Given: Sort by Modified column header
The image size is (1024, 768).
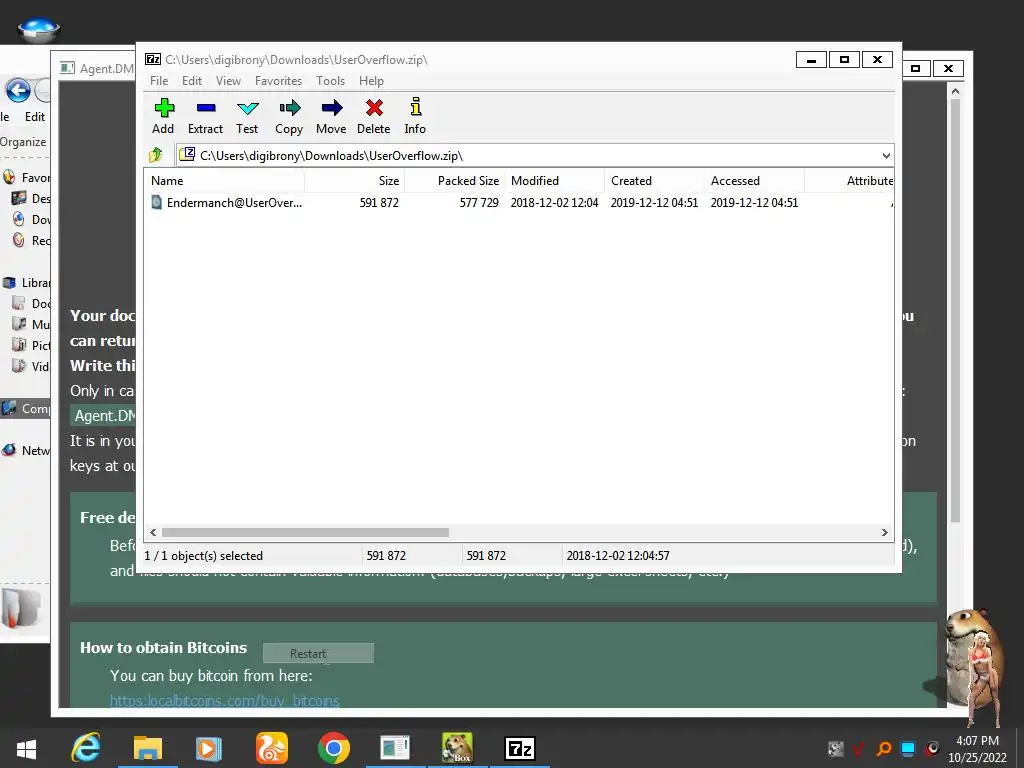Looking at the screenshot, I should (x=555, y=181).
